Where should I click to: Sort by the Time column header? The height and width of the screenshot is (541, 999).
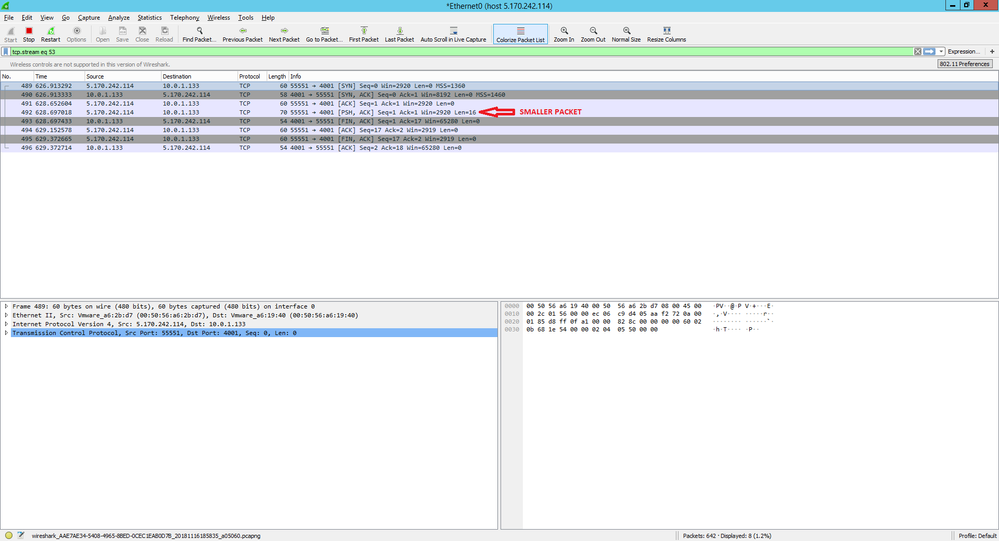59,76
